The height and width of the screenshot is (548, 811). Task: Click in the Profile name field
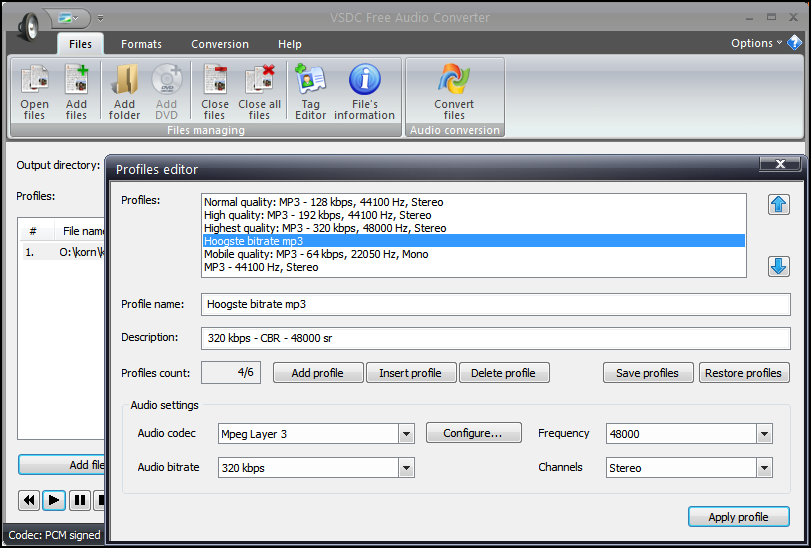click(495, 305)
